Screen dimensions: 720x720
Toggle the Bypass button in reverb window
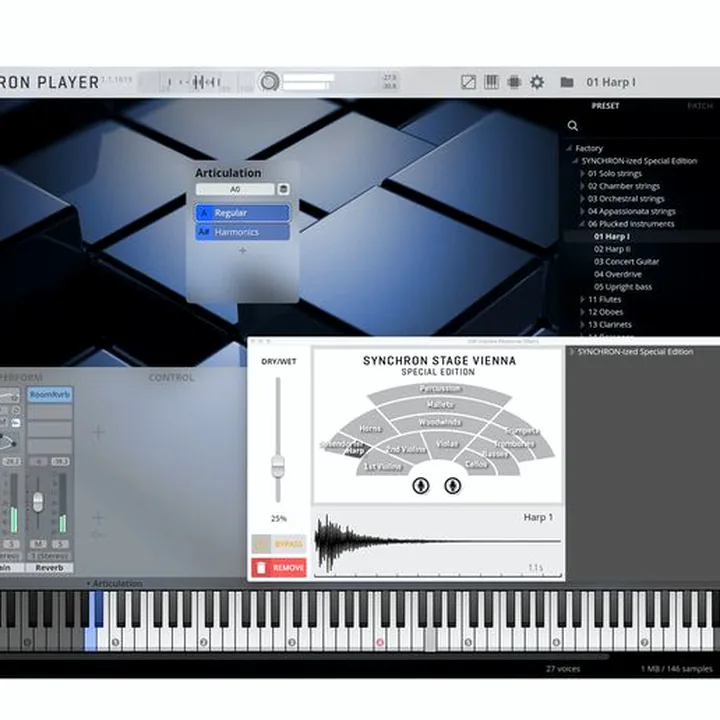tap(279, 544)
